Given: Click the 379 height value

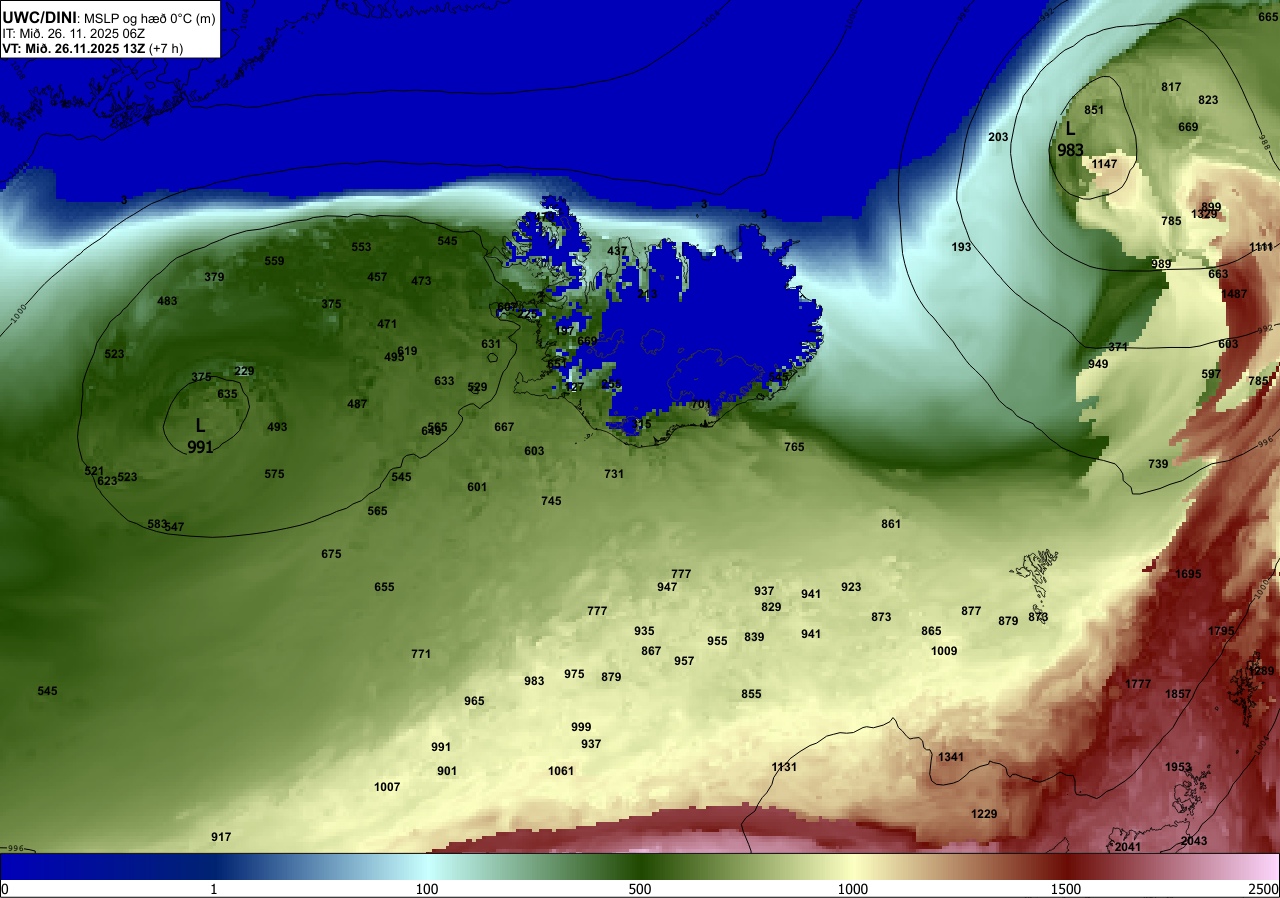Looking at the screenshot, I should [214, 277].
